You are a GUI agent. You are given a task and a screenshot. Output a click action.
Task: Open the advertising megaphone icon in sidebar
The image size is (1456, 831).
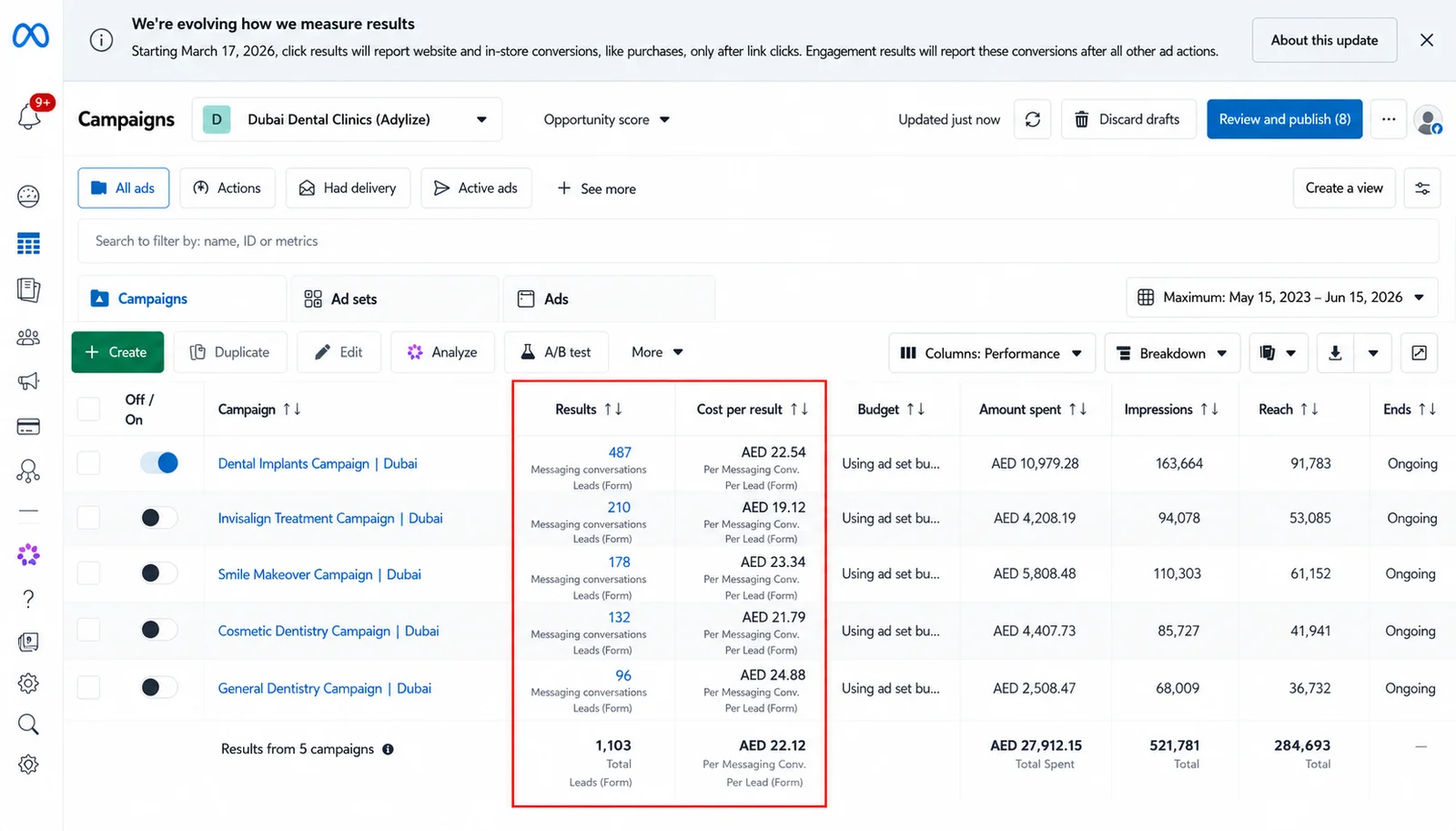tap(29, 380)
